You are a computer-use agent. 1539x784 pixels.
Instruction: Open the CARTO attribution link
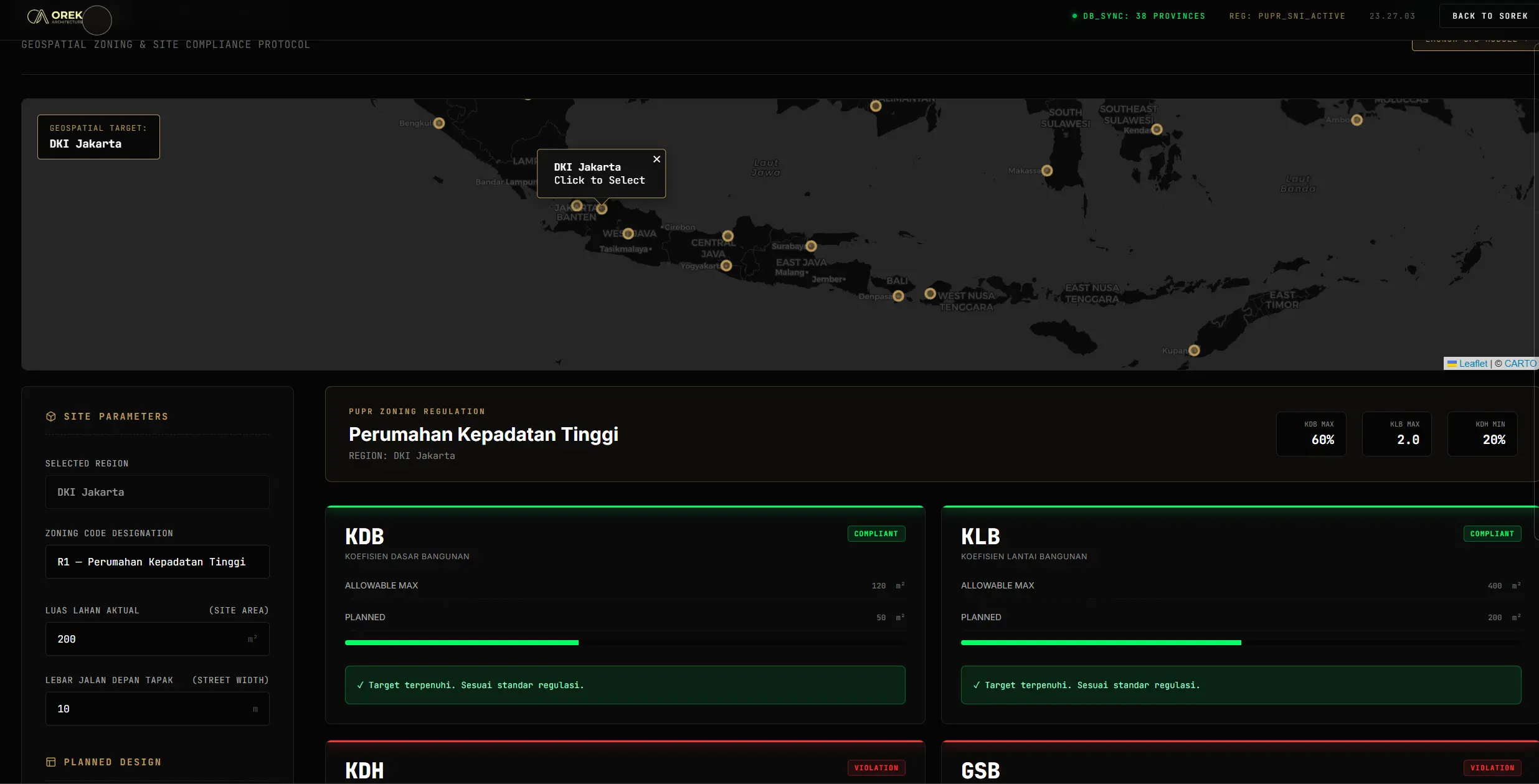coord(1520,364)
